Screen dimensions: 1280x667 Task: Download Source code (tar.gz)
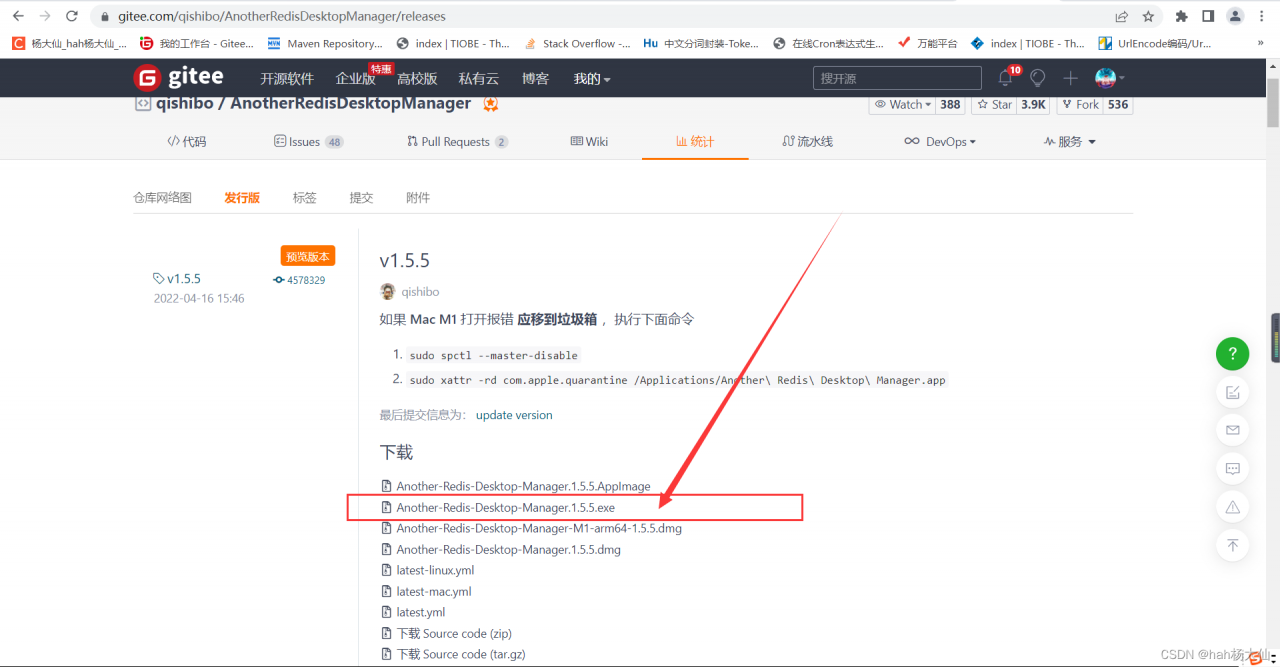tap(461, 654)
